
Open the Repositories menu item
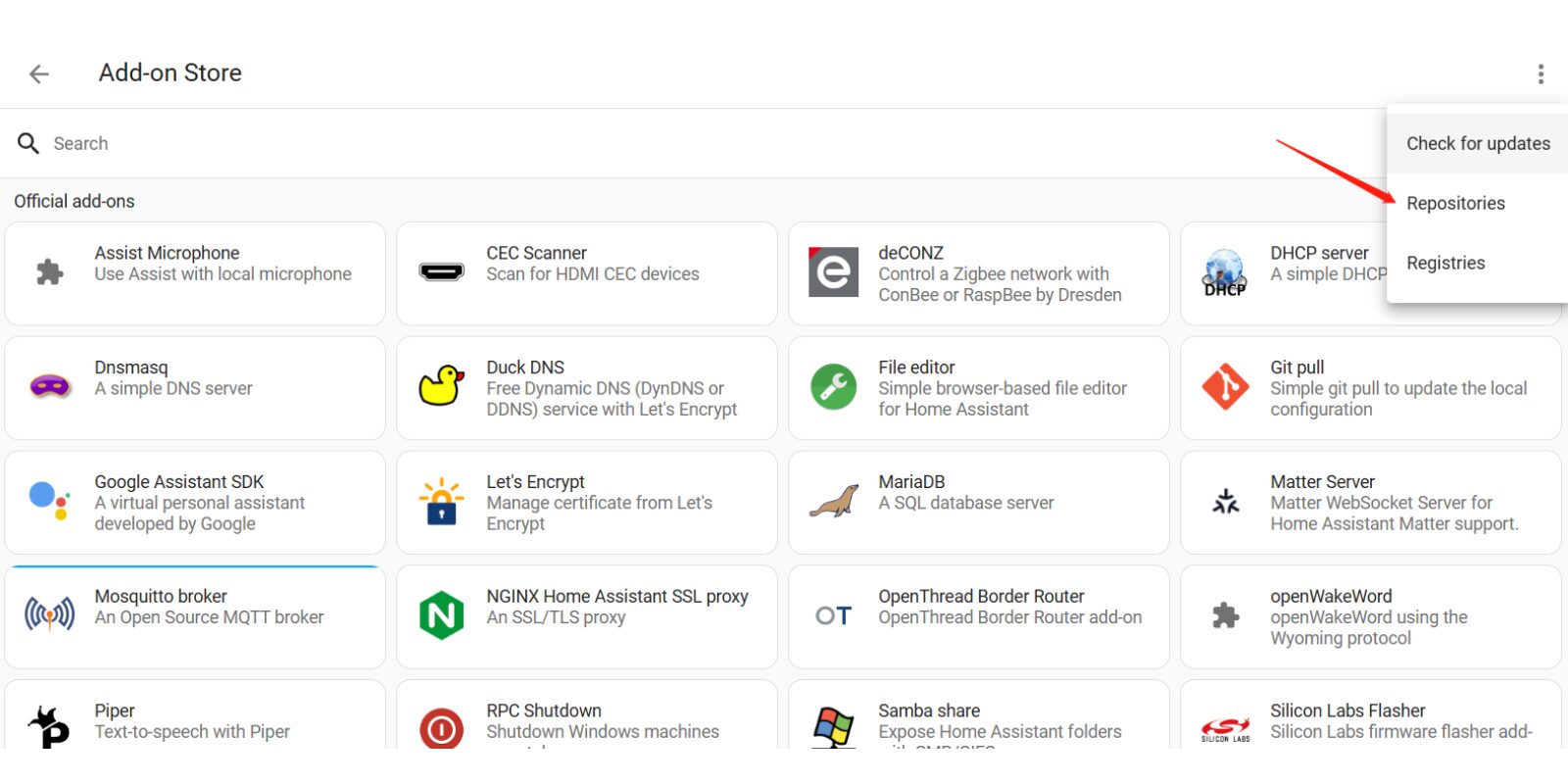coord(1478,203)
